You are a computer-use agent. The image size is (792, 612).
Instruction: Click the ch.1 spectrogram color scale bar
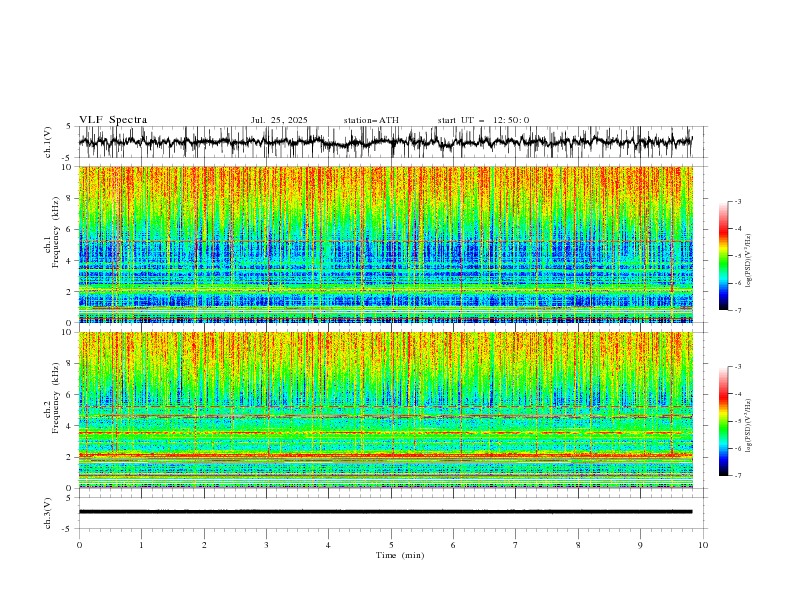pos(723,256)
